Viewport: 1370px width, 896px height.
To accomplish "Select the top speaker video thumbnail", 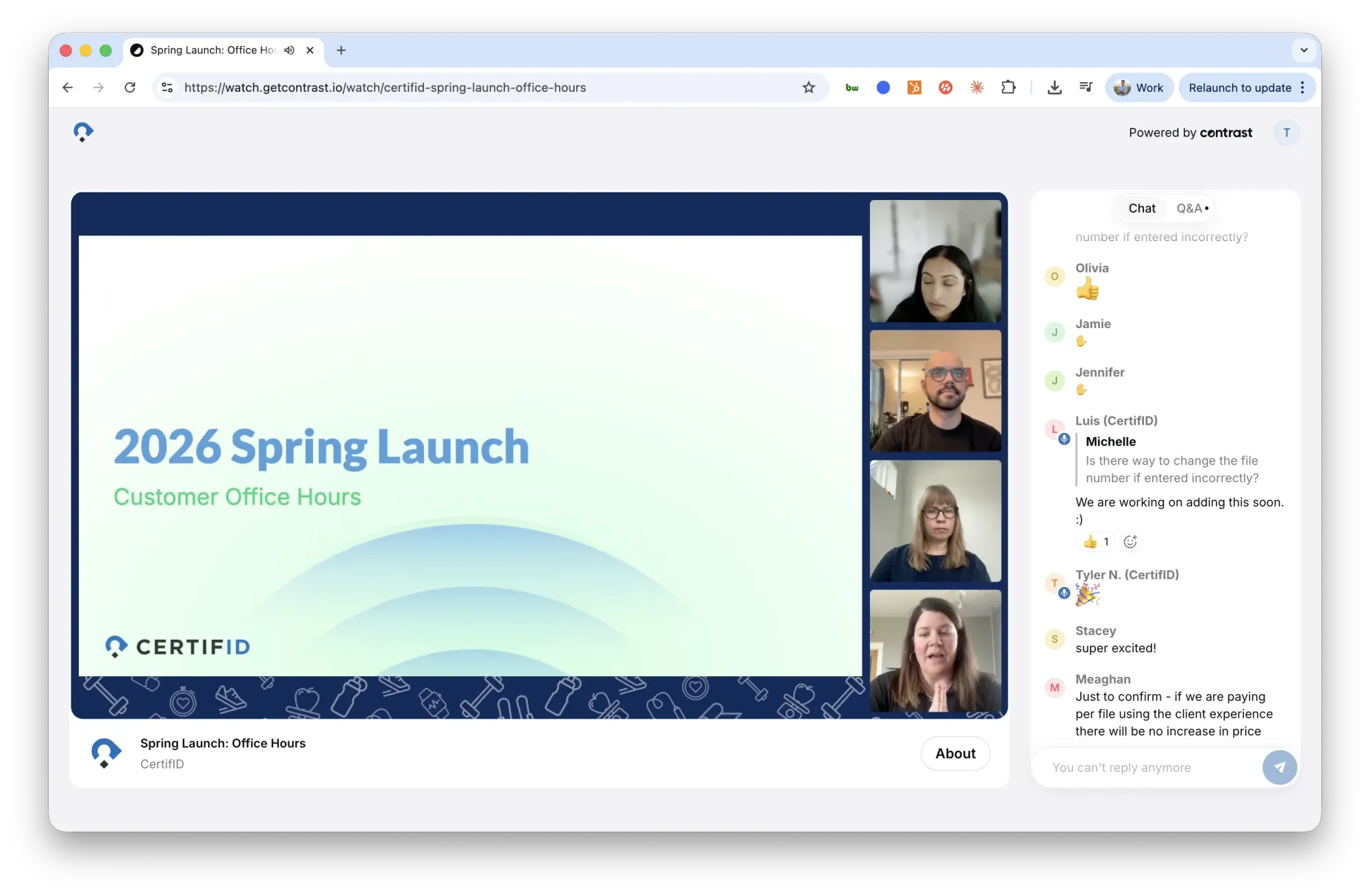I will coord(935,261).
